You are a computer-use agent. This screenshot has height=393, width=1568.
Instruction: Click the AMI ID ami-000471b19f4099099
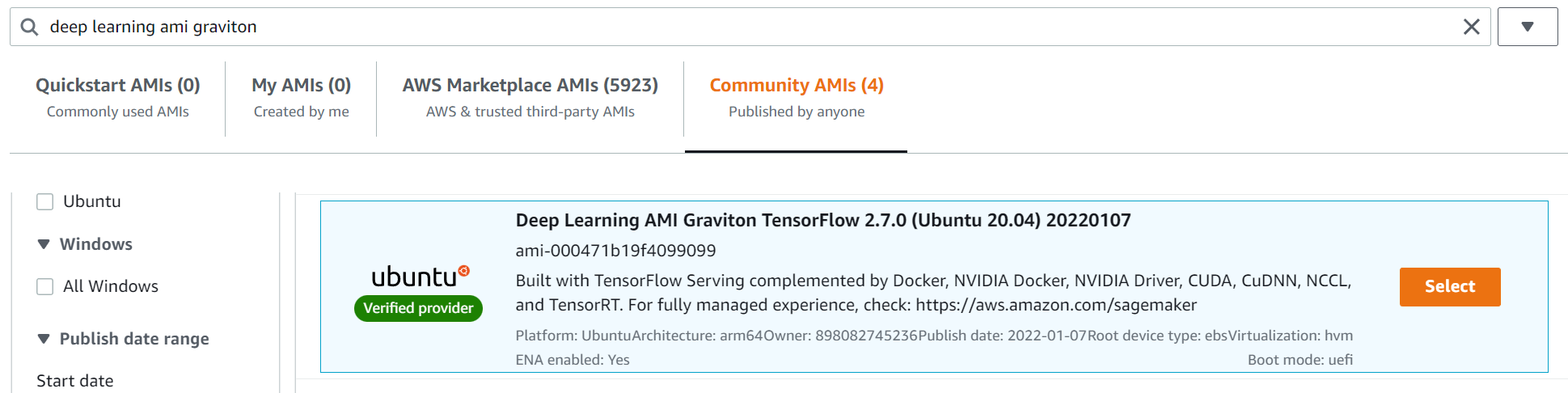(615, 251)
